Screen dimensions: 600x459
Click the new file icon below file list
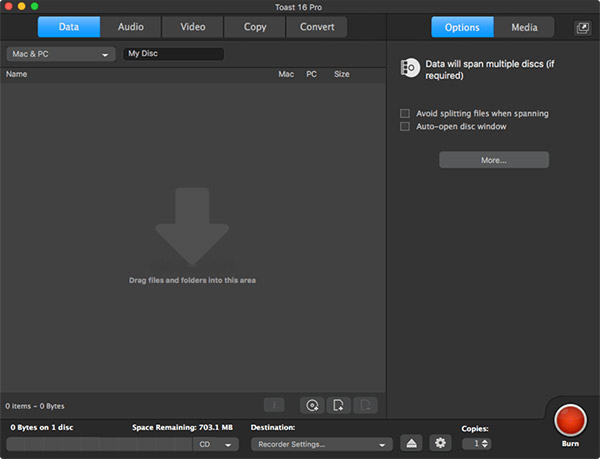click(x=339, y=405)
